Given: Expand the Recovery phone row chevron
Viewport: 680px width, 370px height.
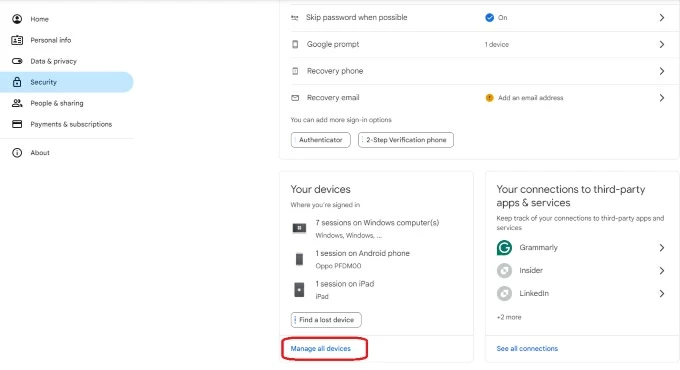Looking at the screenshot, I should pyautogui.click(x=662, y=71).
